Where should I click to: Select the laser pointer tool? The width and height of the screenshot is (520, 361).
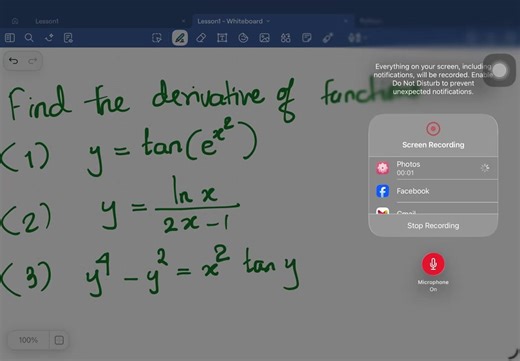coord(328,38)
